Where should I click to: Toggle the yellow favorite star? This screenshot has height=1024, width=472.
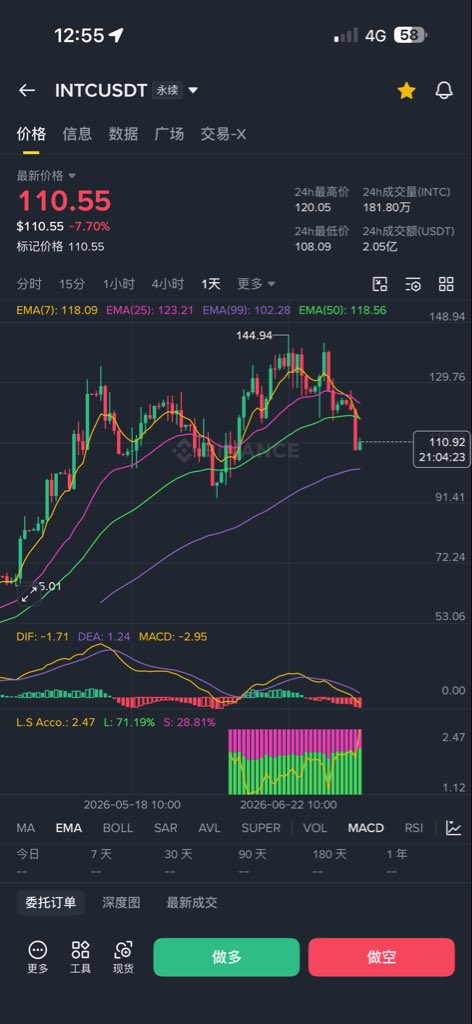tap(406, 91)
